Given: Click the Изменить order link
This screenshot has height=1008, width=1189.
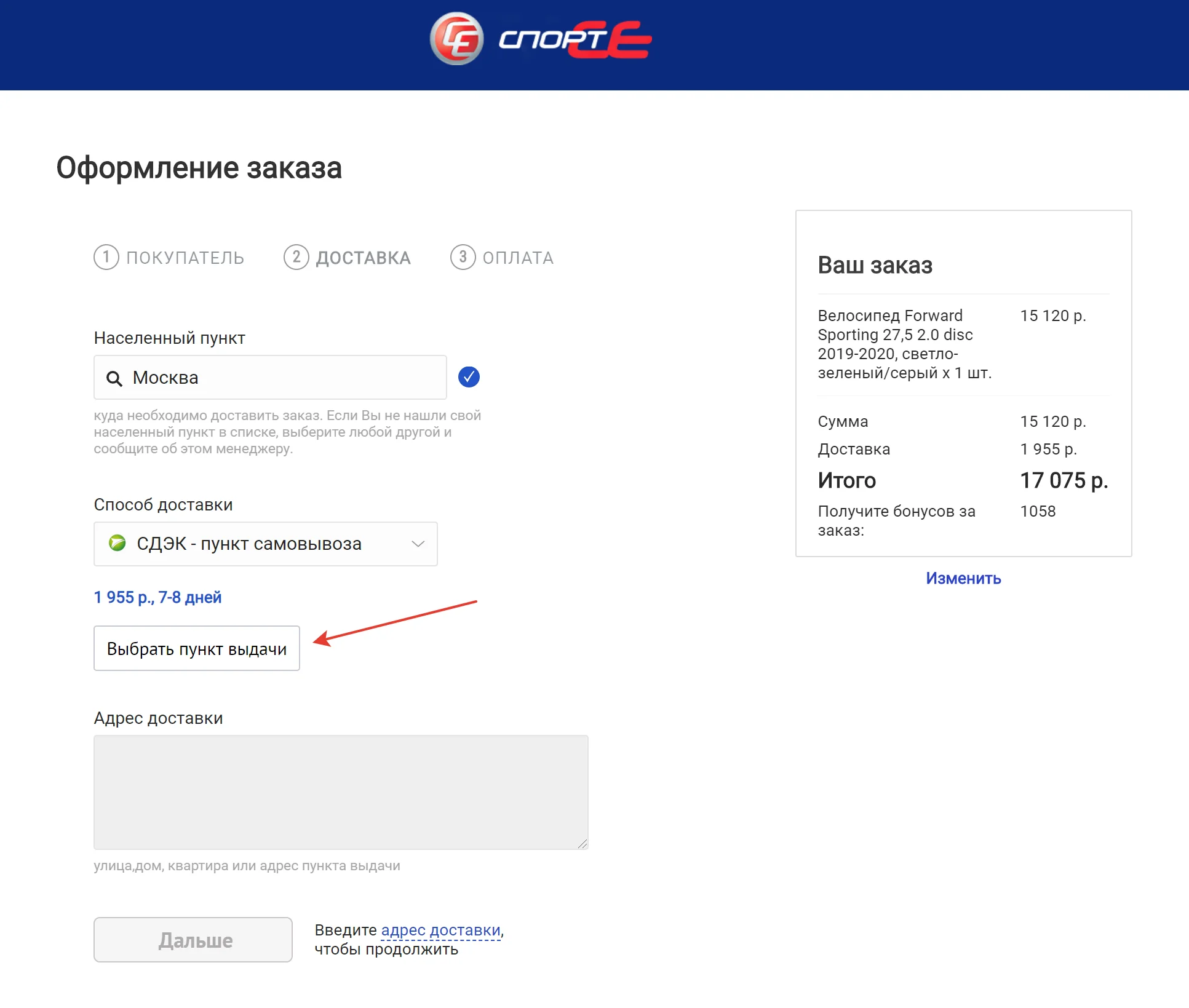Looking at the screenshot, I should [963, 578].
